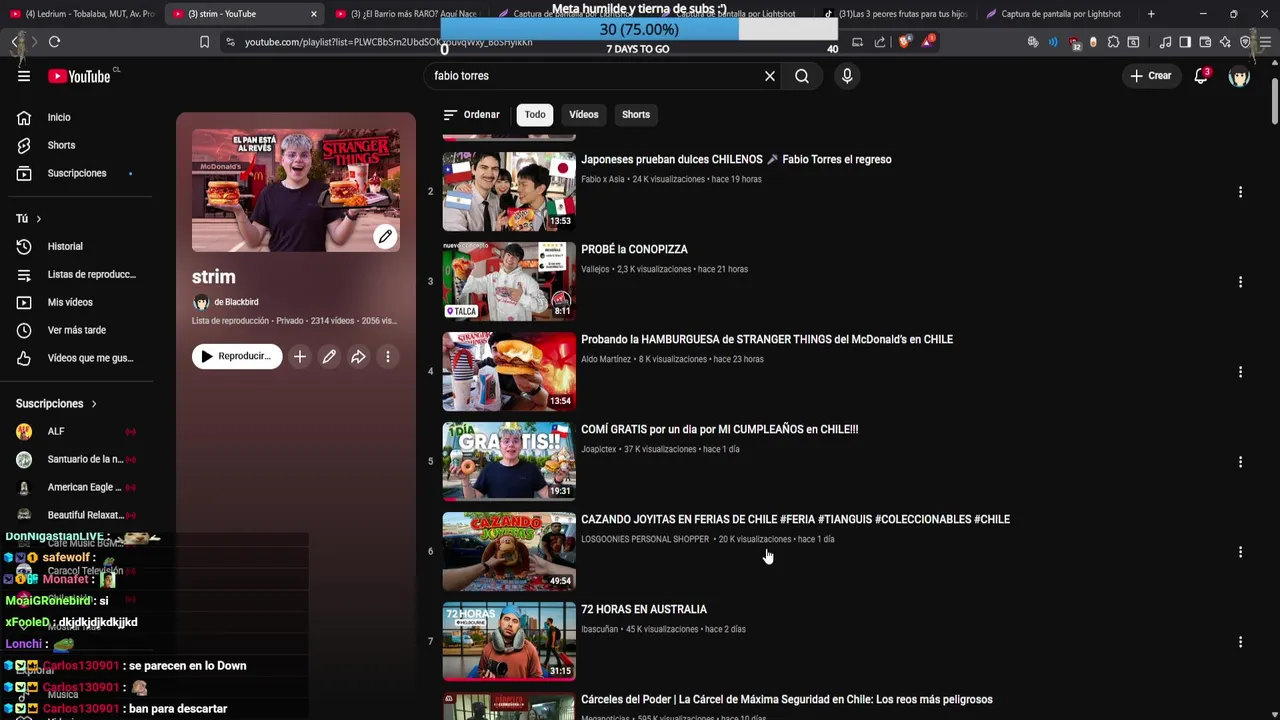Open the account avatar menu
Screen dimensions: 1280x720
click(x=1239, y=76)
